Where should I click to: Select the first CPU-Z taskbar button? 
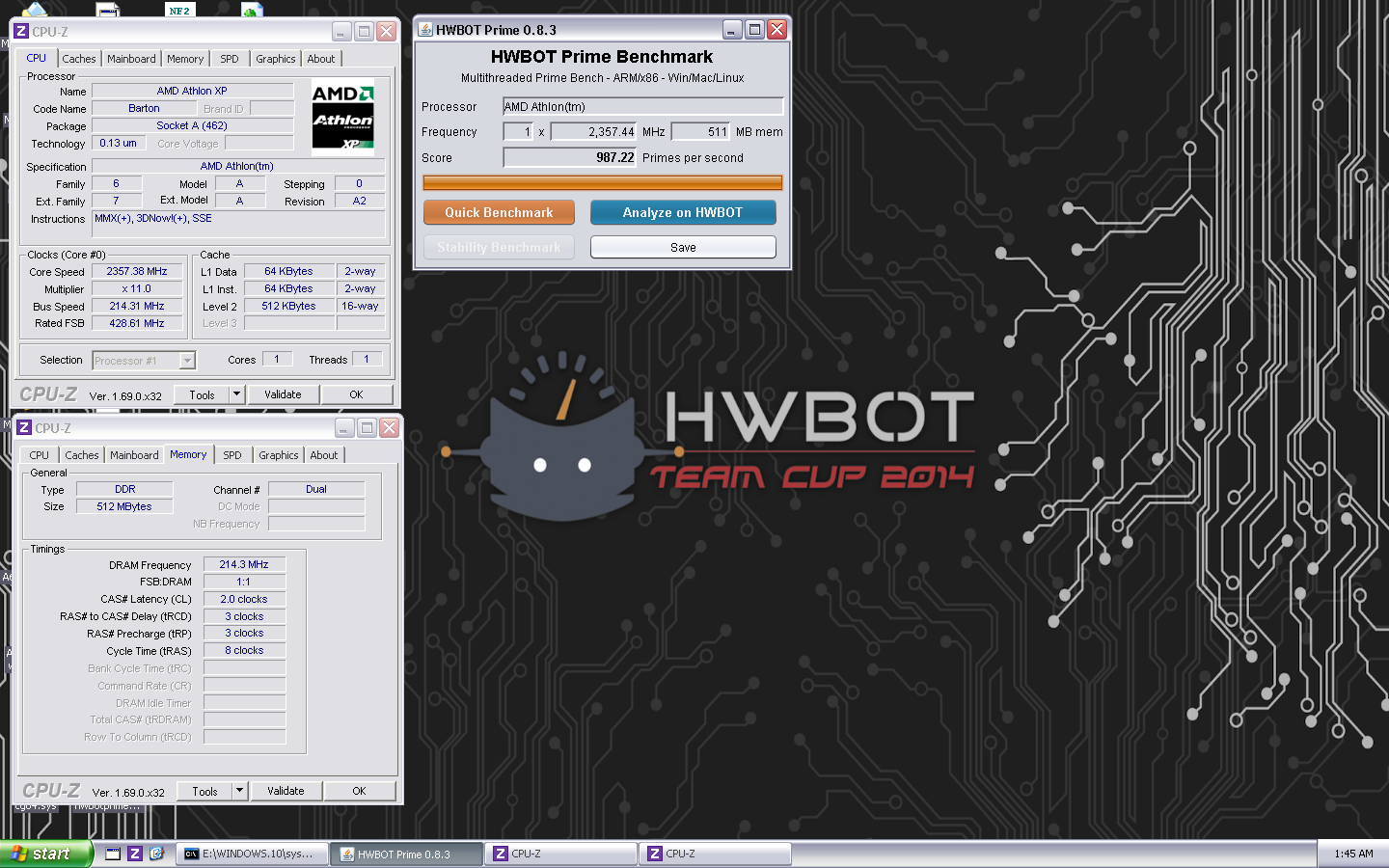click(560, 854)
